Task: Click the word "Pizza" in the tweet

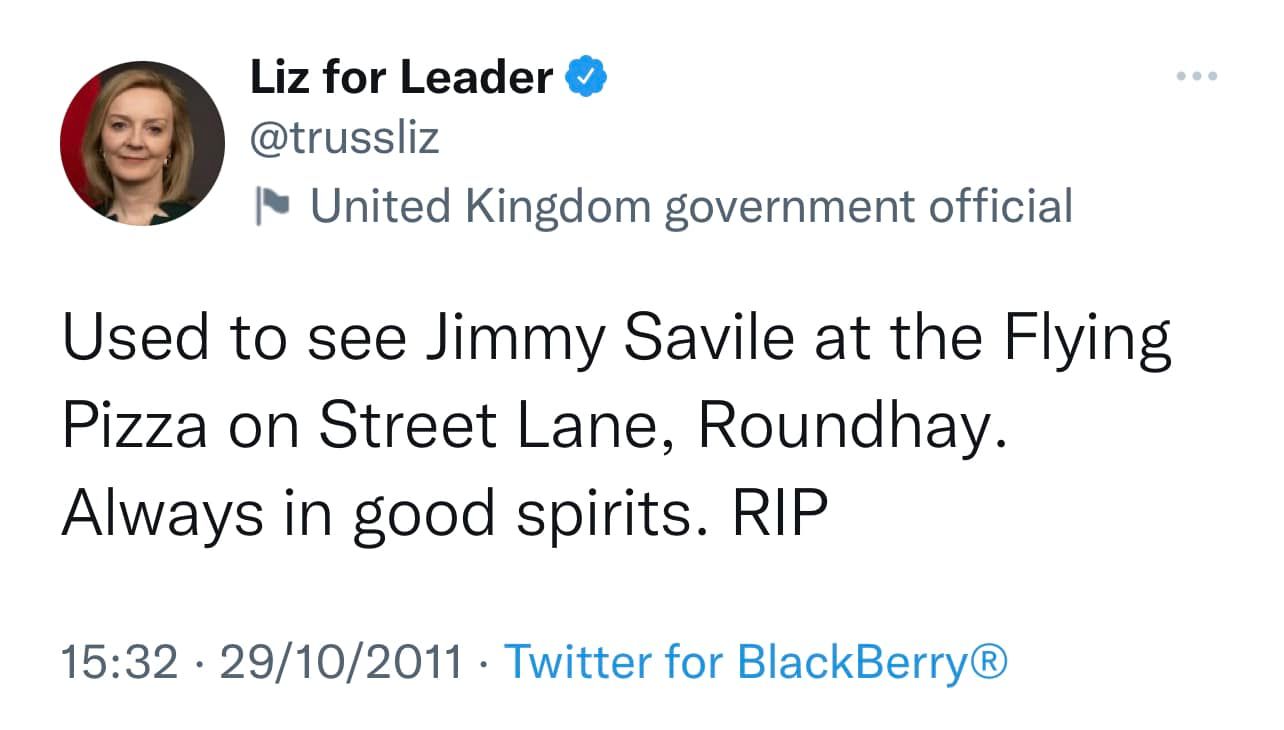Action: coord(134,427)
